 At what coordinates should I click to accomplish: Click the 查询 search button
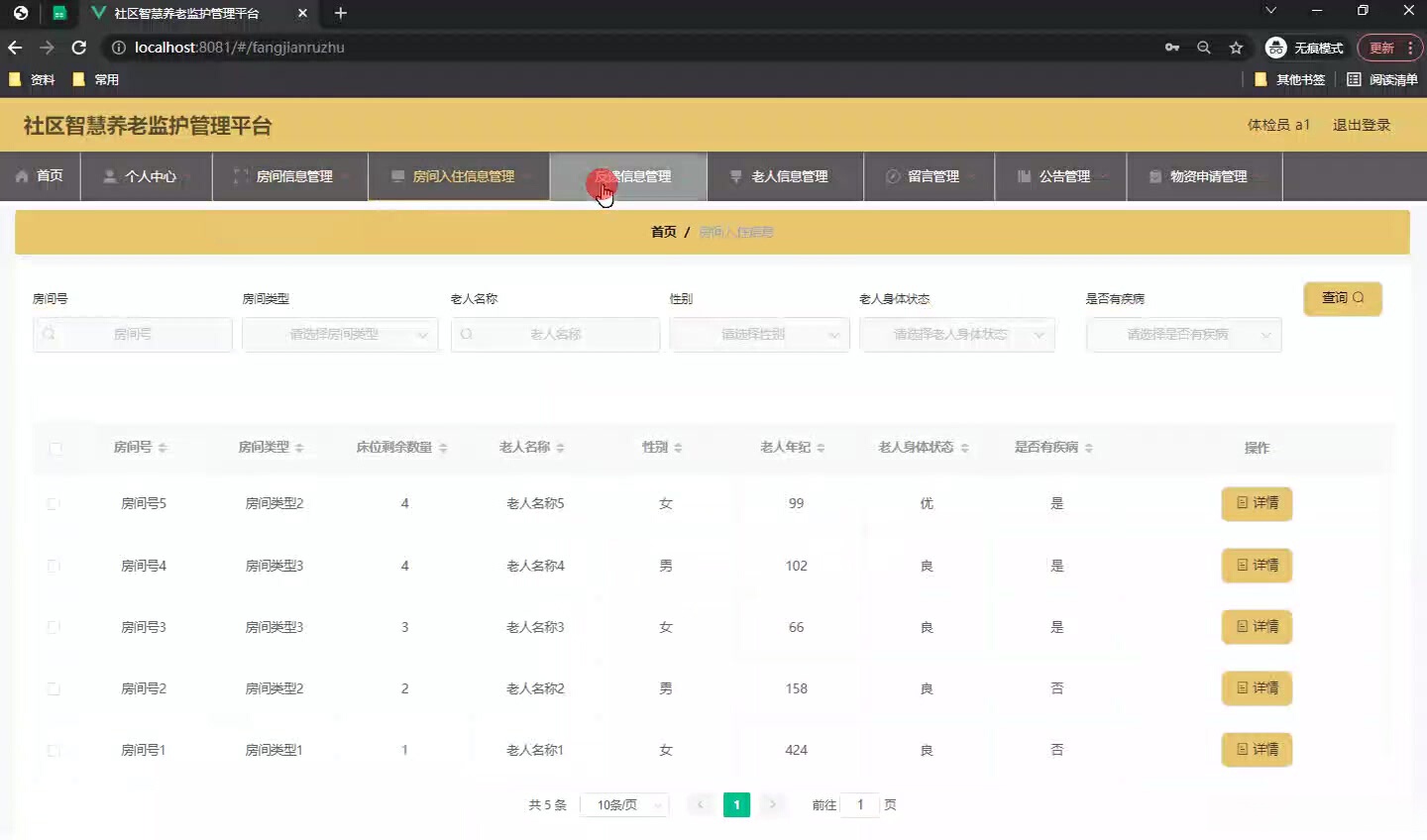(x=1343, y=298)
